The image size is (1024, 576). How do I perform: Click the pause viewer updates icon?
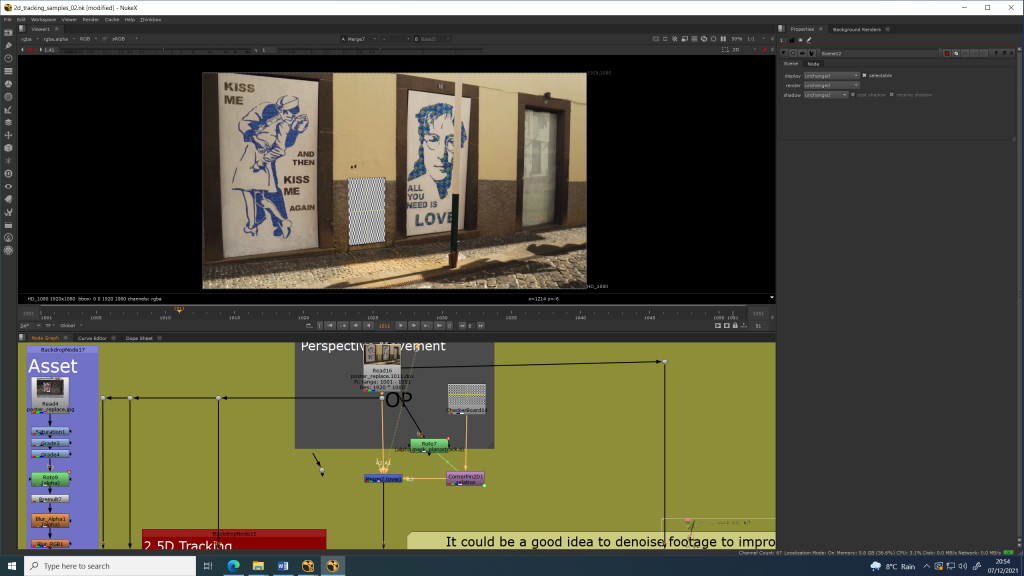coord(723,39)
